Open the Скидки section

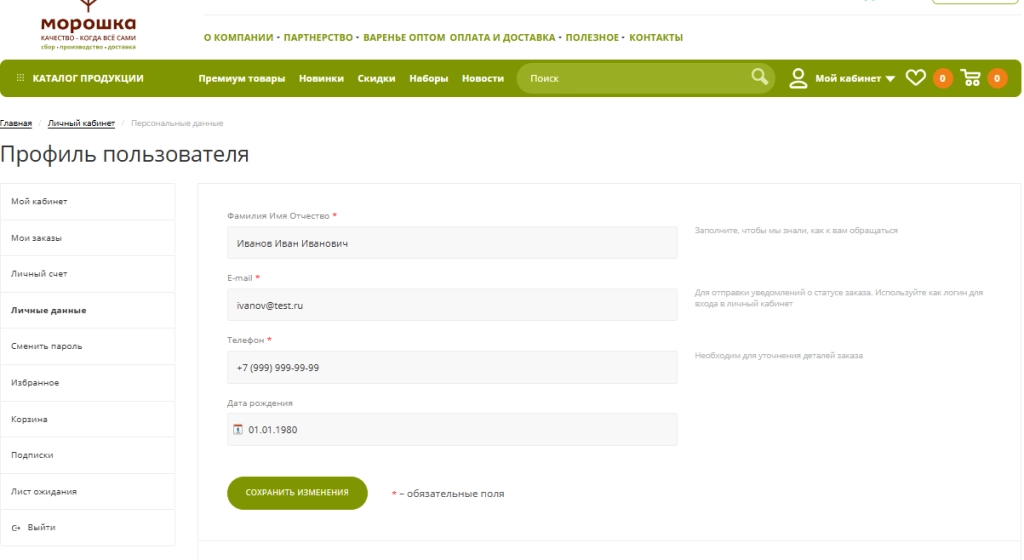[377, 79]
